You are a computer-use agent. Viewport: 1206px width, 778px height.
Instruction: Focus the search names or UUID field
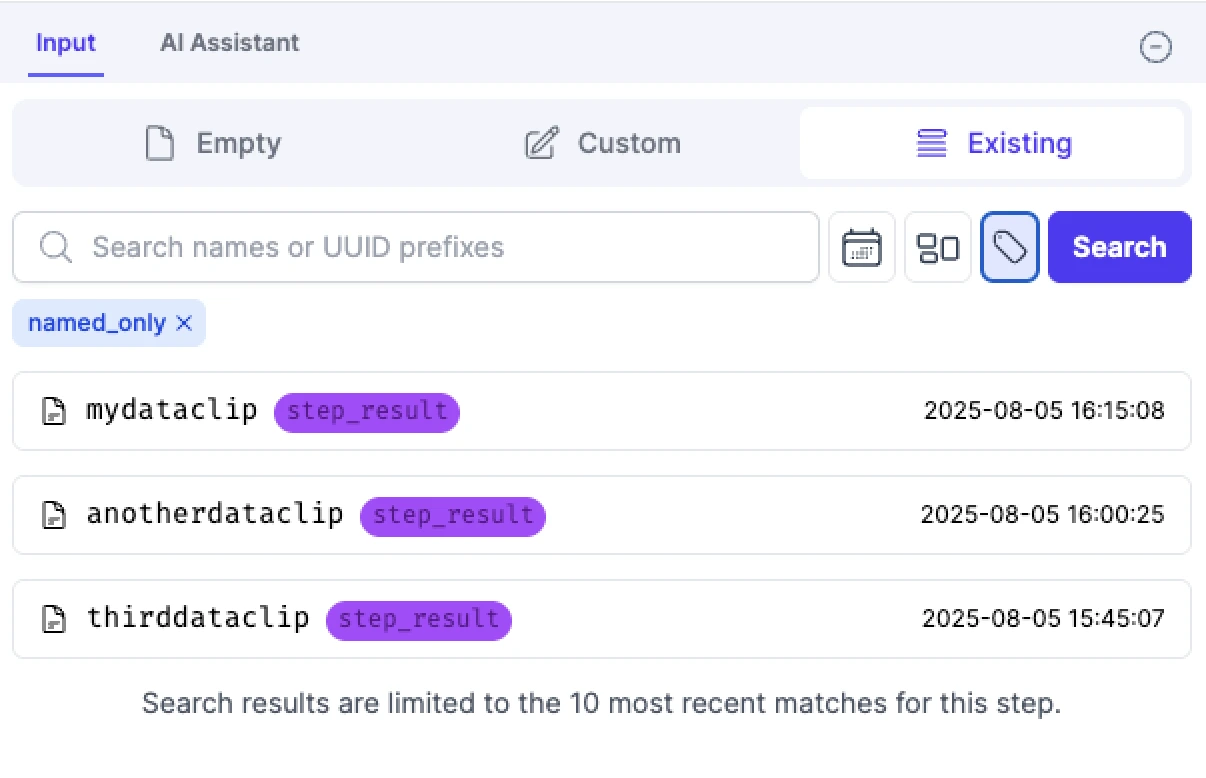(x=416, y=247)
